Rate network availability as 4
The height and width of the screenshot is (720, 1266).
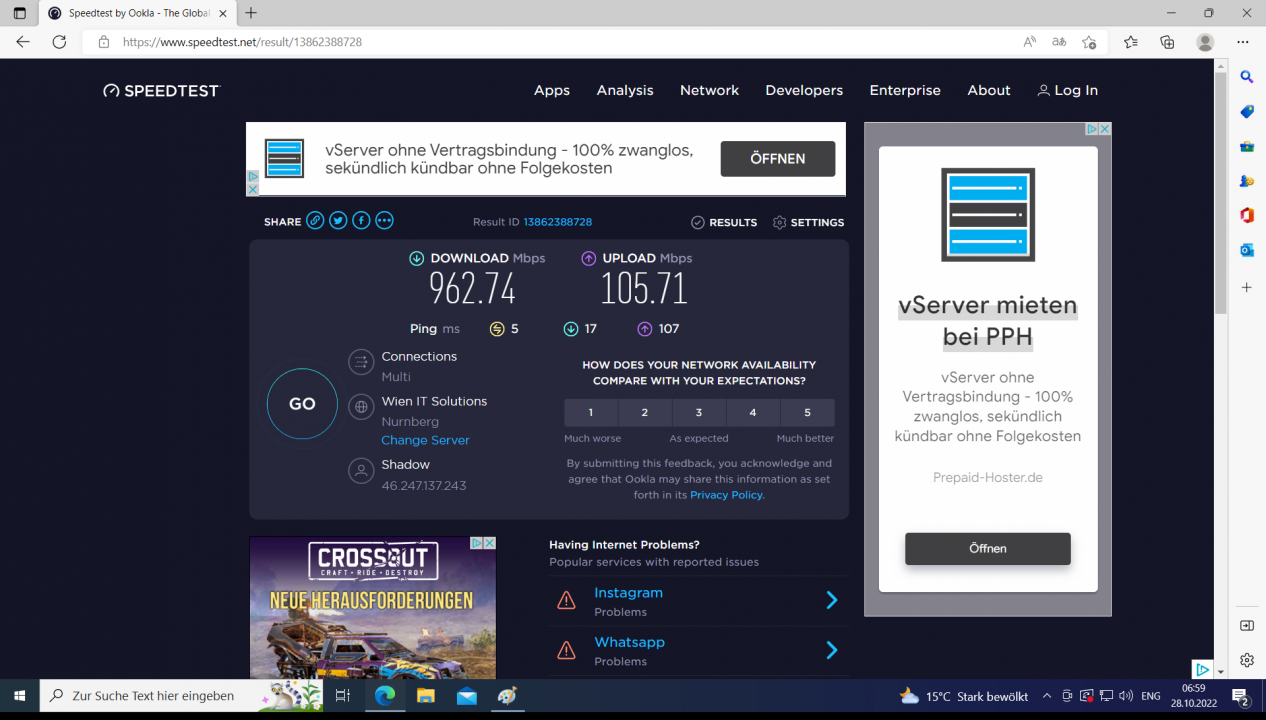(x=753, y=413)
